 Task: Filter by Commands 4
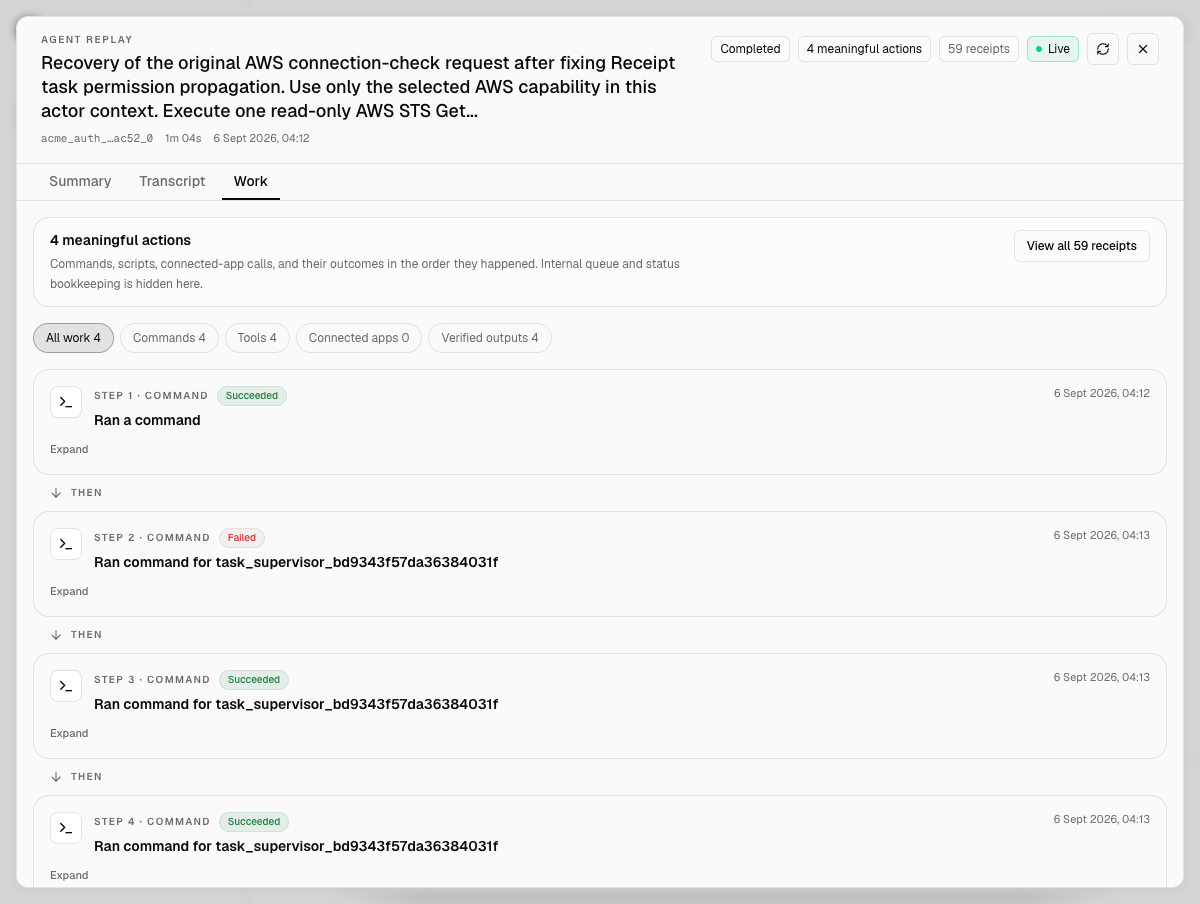[169, 338]
